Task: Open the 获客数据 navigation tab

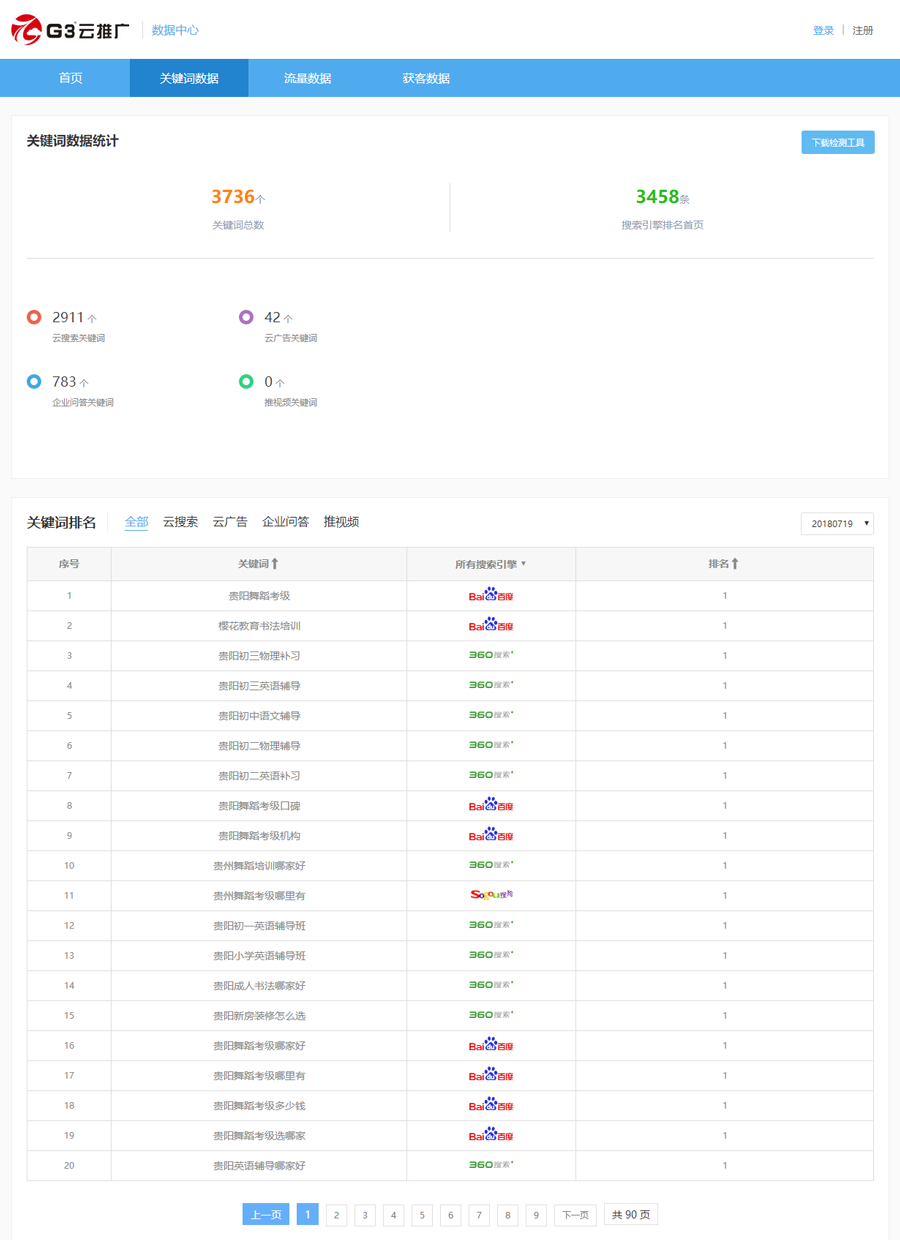Action: coord(426,78)
